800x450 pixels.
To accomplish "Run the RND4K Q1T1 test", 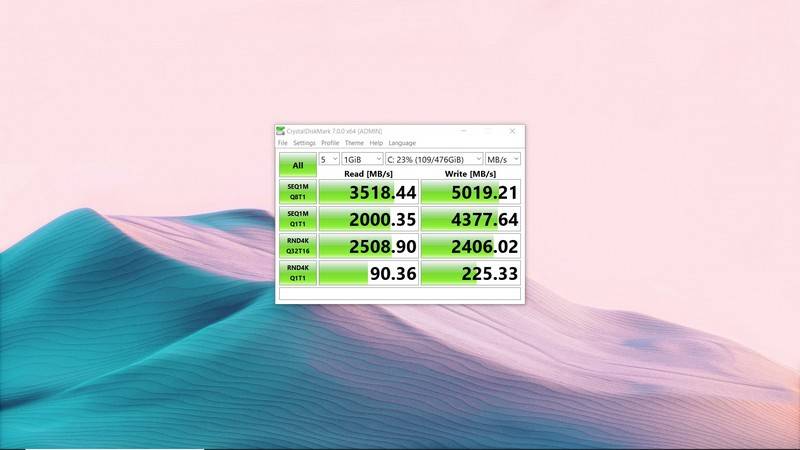I will coord(297,273).
